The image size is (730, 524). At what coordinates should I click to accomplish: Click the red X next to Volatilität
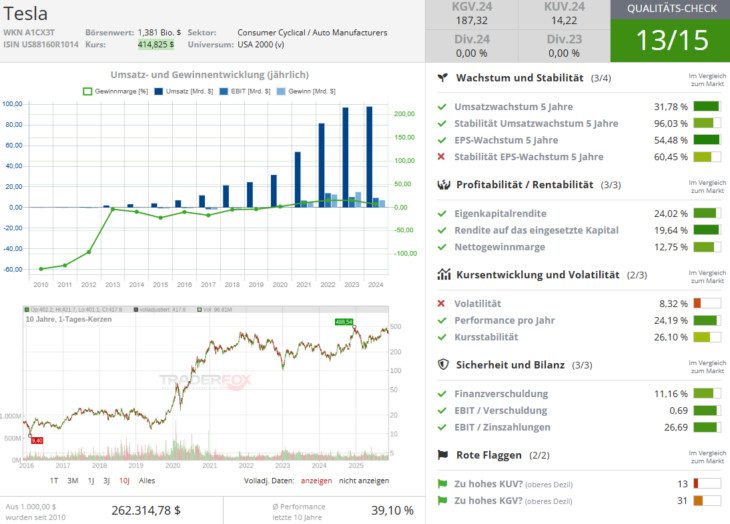pyautogui.click(x=442, y=303)
